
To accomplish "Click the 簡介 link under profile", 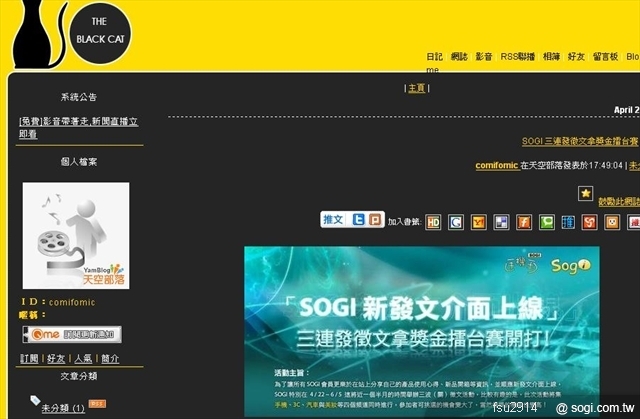I will point(110,359).
